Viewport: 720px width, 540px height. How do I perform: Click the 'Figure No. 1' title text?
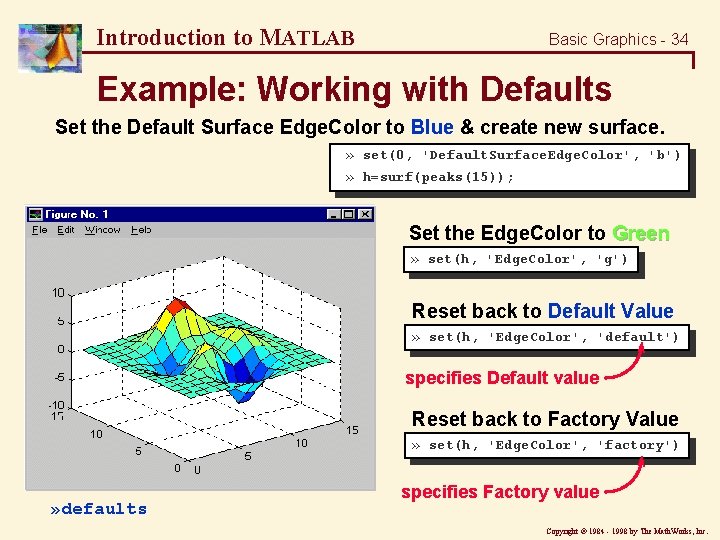76,214
